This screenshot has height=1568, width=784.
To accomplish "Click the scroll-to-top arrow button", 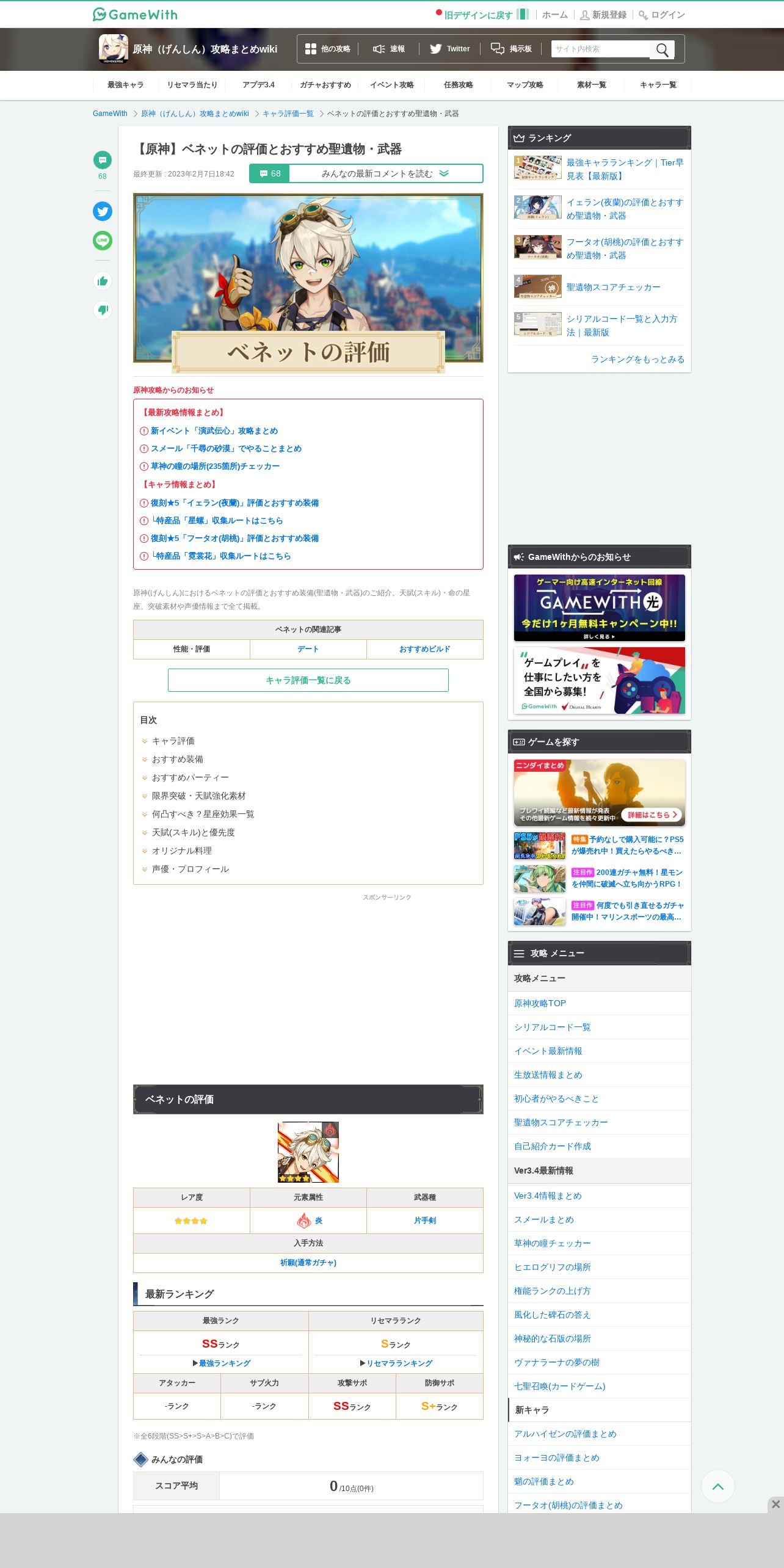I will [x=718, y=1486].
